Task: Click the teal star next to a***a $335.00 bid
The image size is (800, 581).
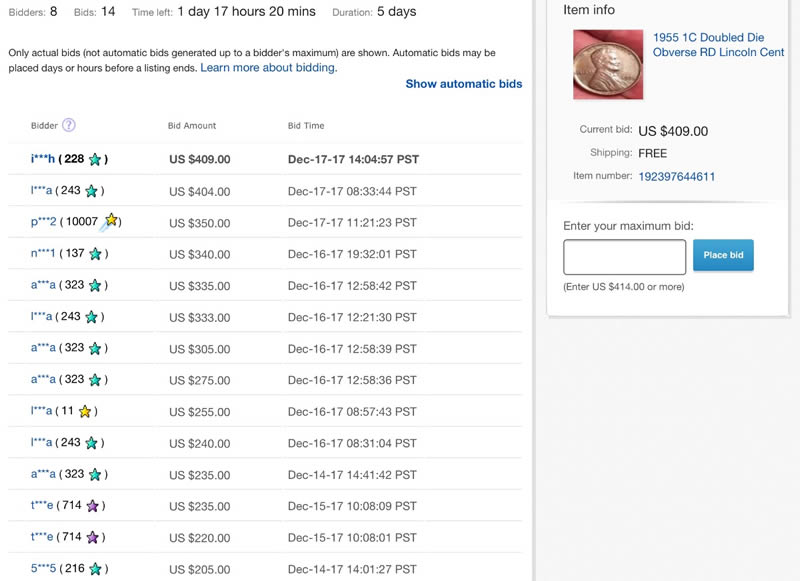Action: click(x=95, y=286)
